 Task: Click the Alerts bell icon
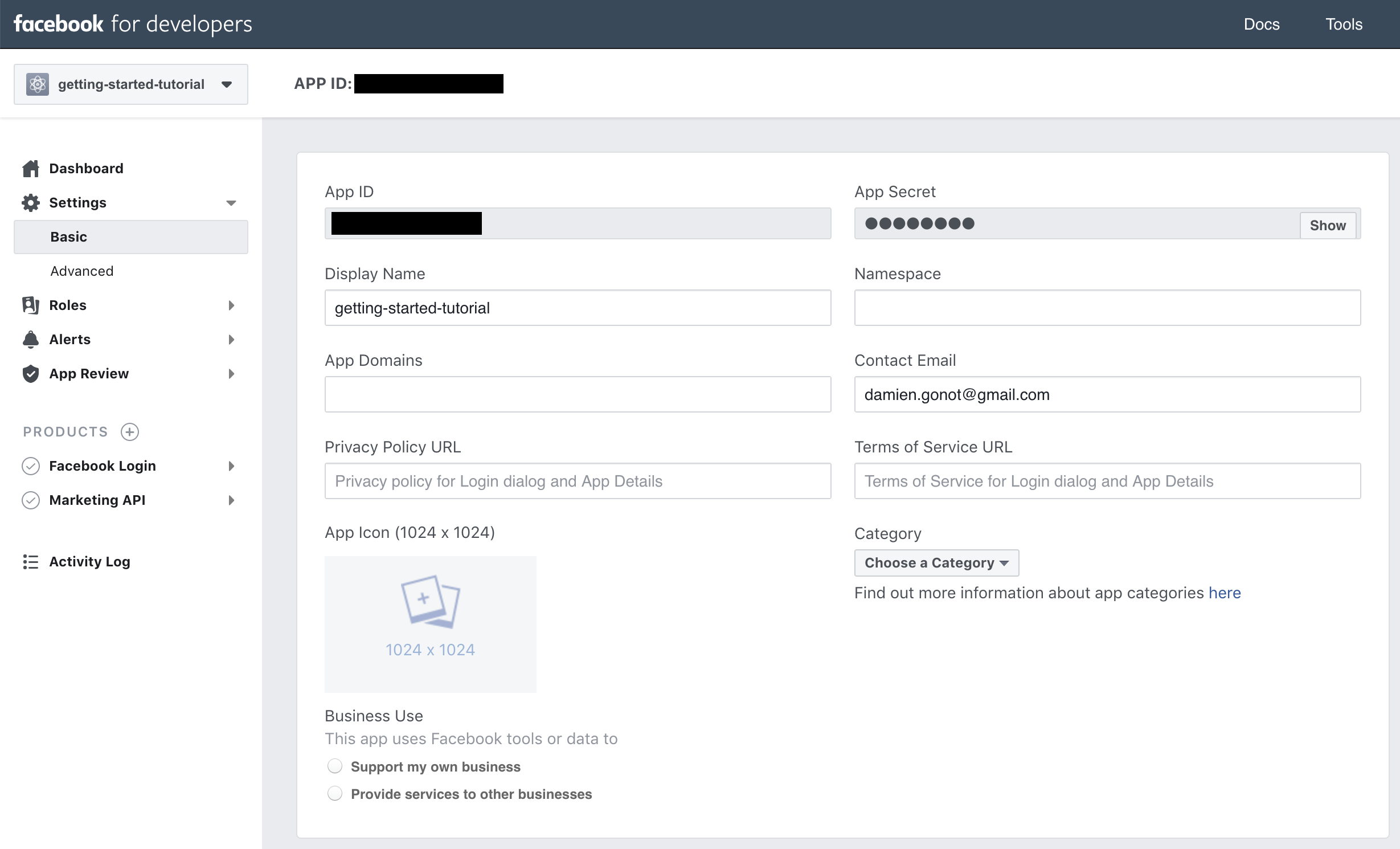31,339
